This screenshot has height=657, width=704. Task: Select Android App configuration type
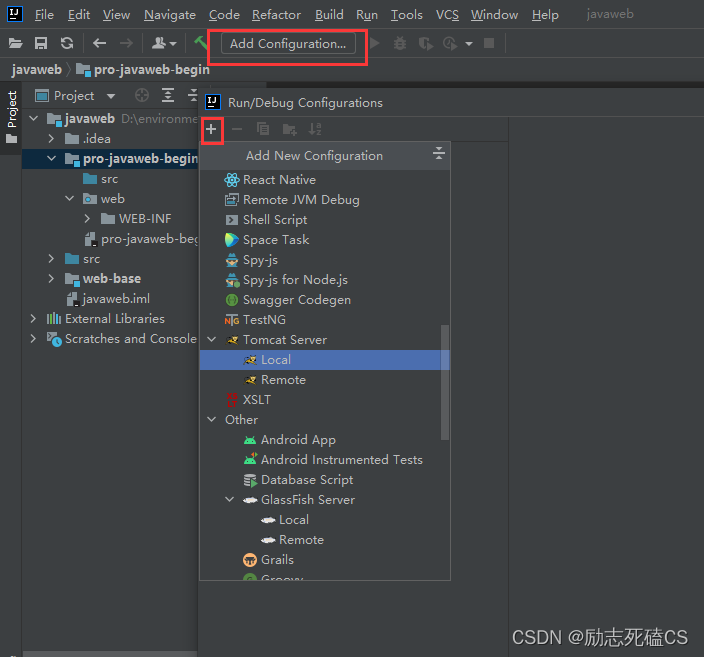[325, 440]
